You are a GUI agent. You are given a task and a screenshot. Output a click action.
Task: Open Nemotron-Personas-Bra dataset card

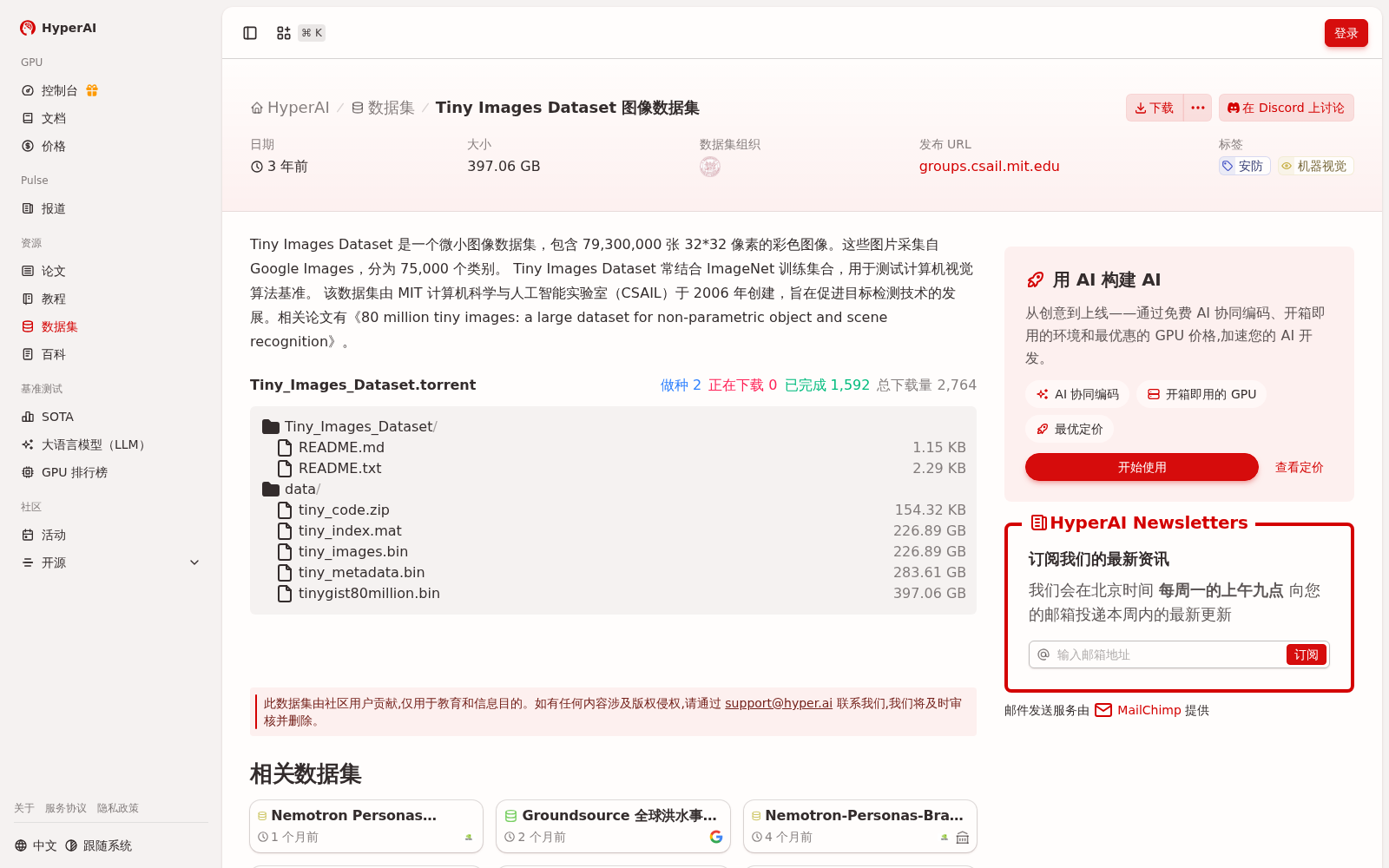coord(860,826)
